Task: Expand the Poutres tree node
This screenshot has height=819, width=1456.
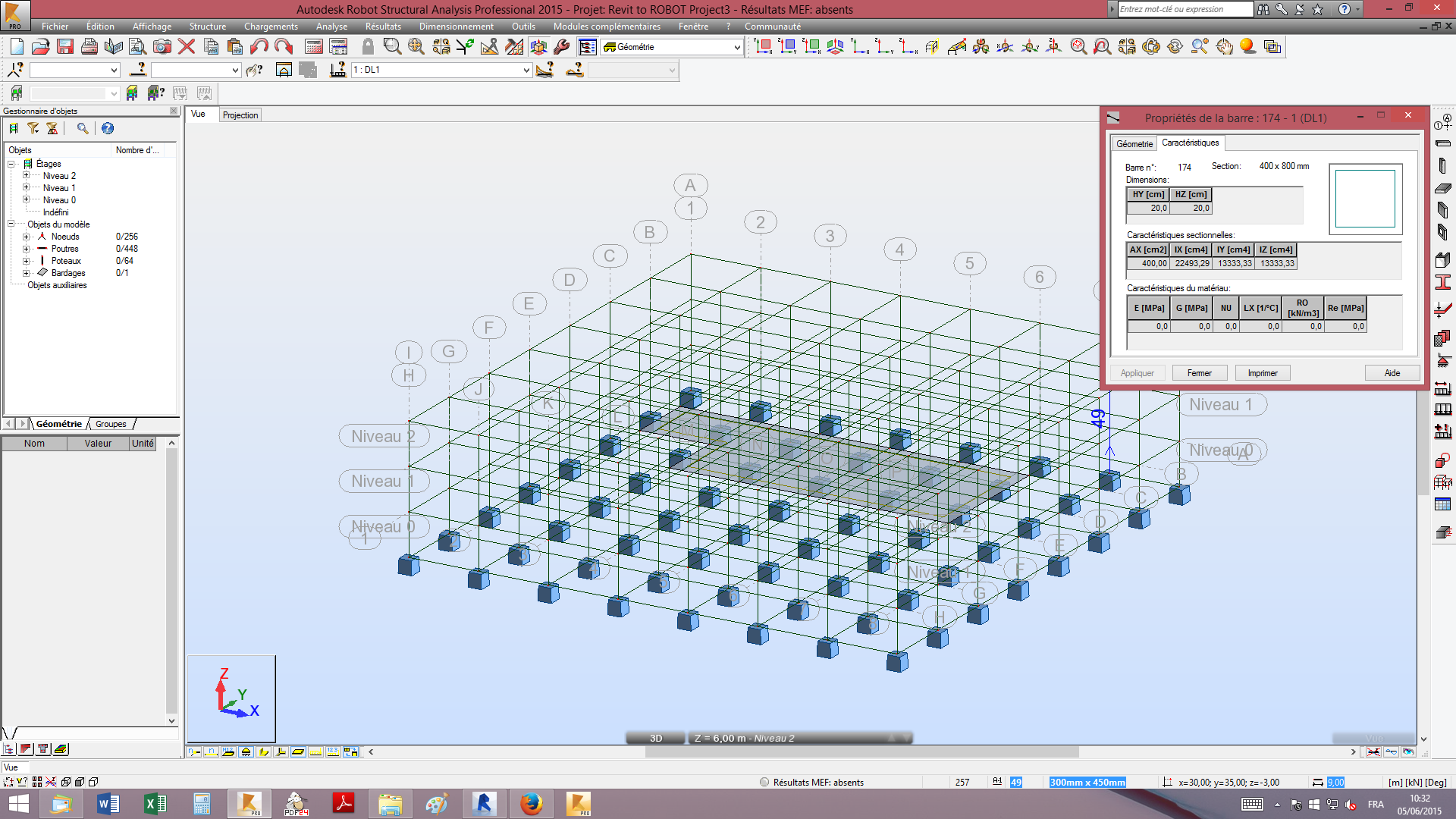Action: [26, 249]
